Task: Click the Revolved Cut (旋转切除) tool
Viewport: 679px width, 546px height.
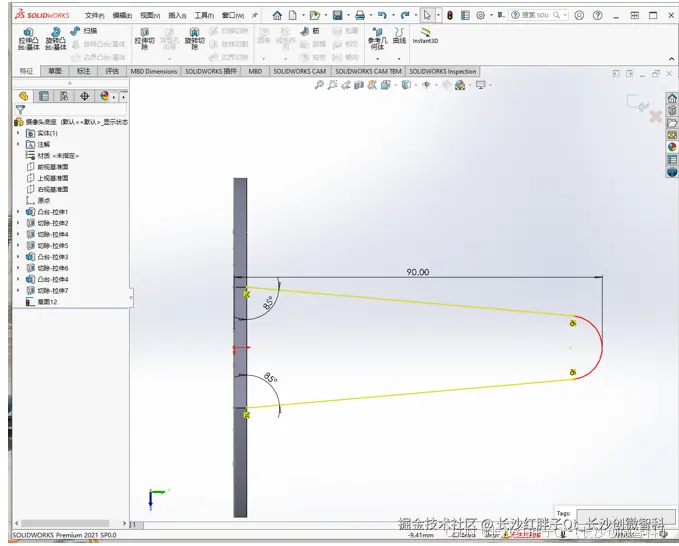Action: coord(194,38)
